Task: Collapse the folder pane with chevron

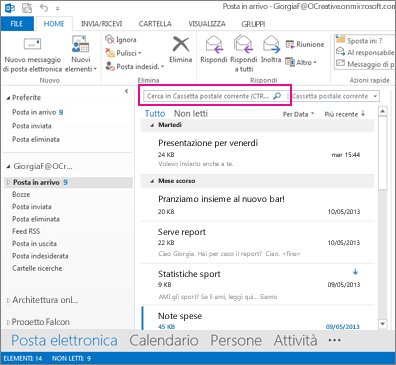Action: (x=126, y=91)
